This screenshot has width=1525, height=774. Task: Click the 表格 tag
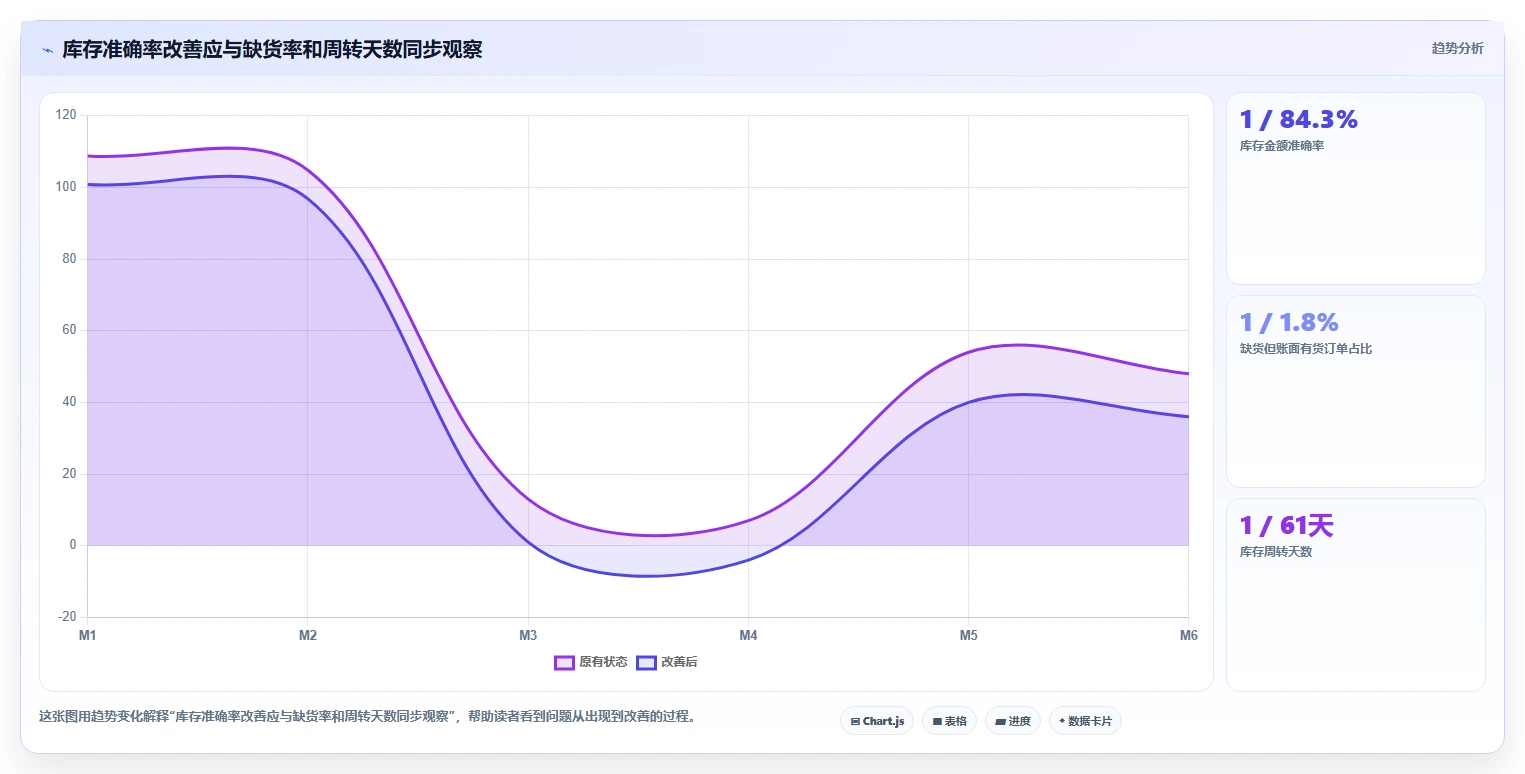pyautogui.click(x=949, y=721)
